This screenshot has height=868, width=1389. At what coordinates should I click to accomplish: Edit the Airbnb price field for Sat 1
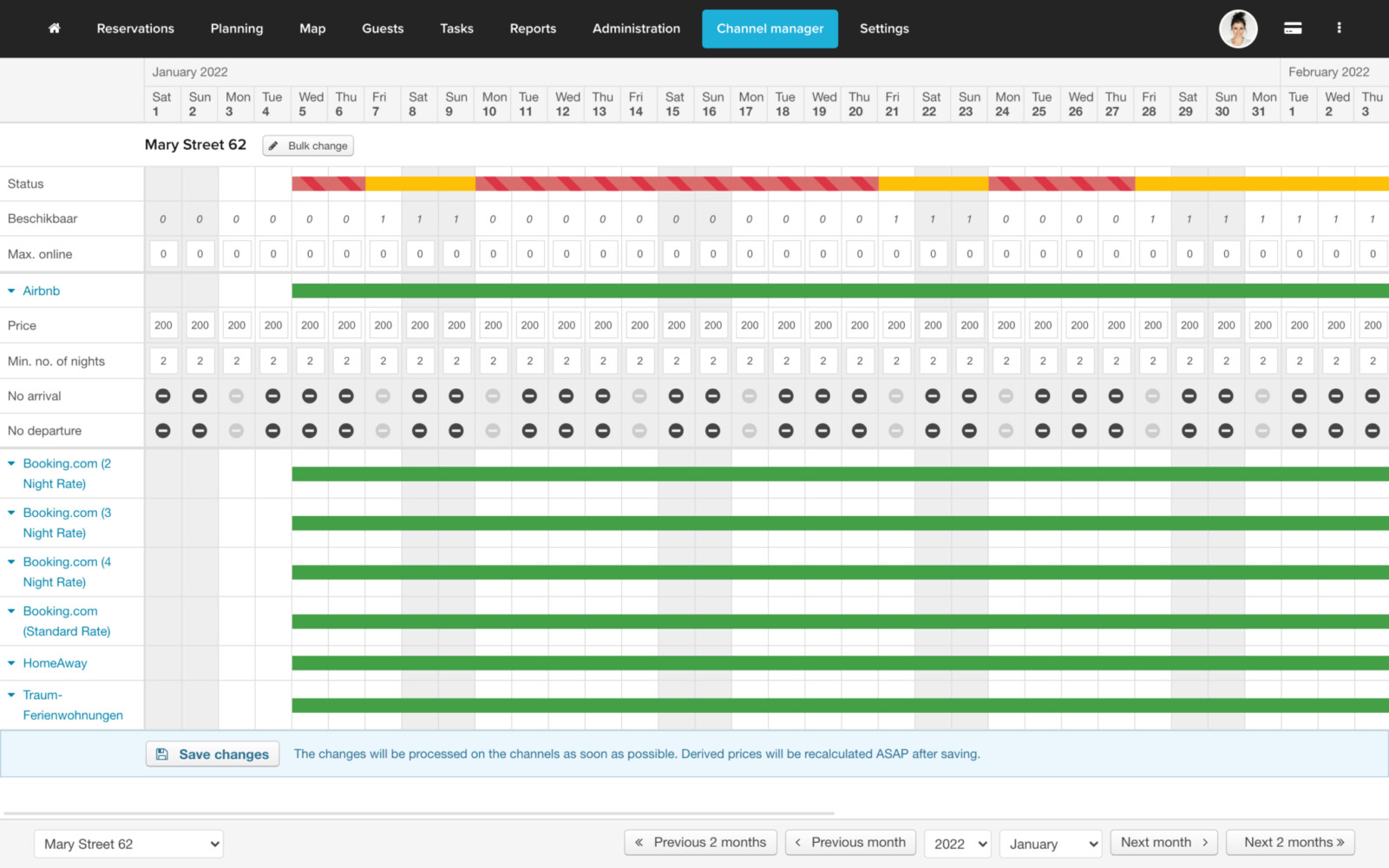click(x=163, y=325)
